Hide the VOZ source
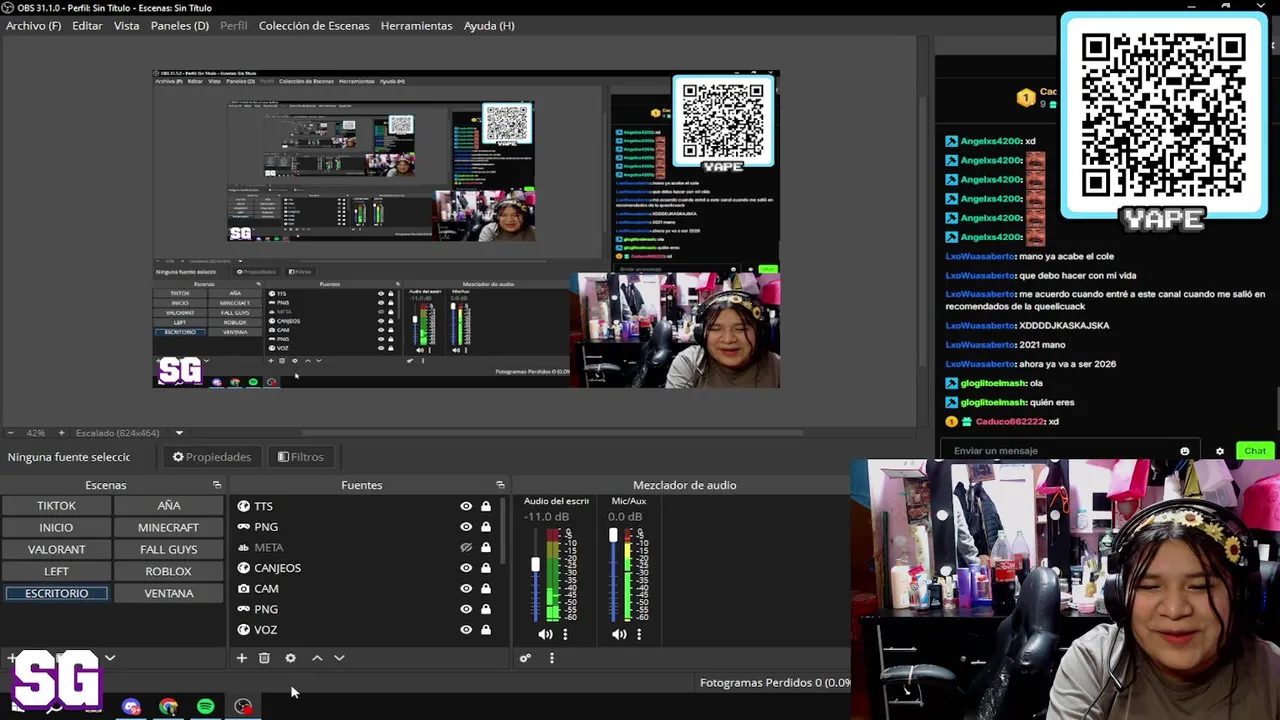 (x=466, y=630)
